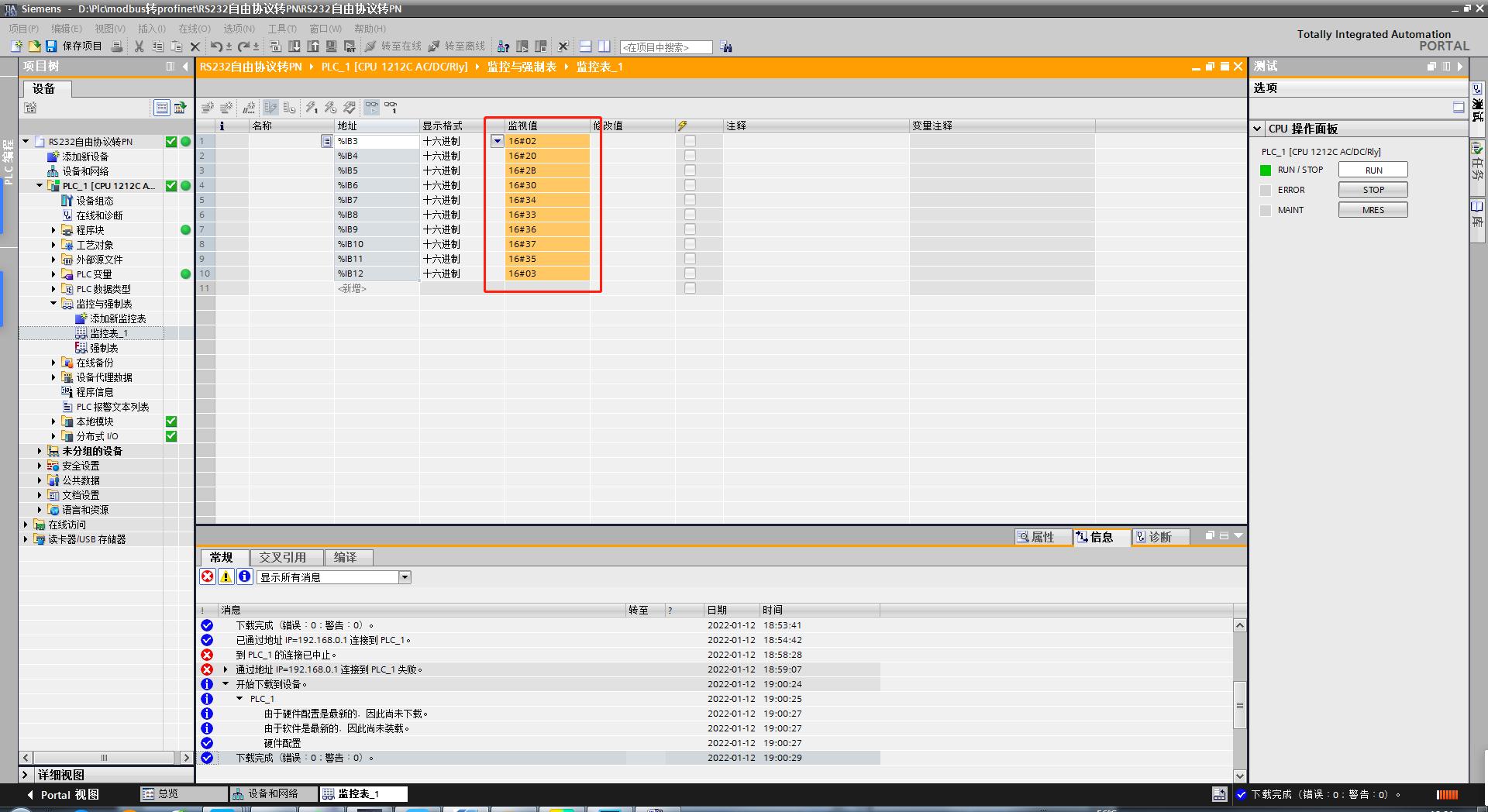Split editor space horizontally

586,46
